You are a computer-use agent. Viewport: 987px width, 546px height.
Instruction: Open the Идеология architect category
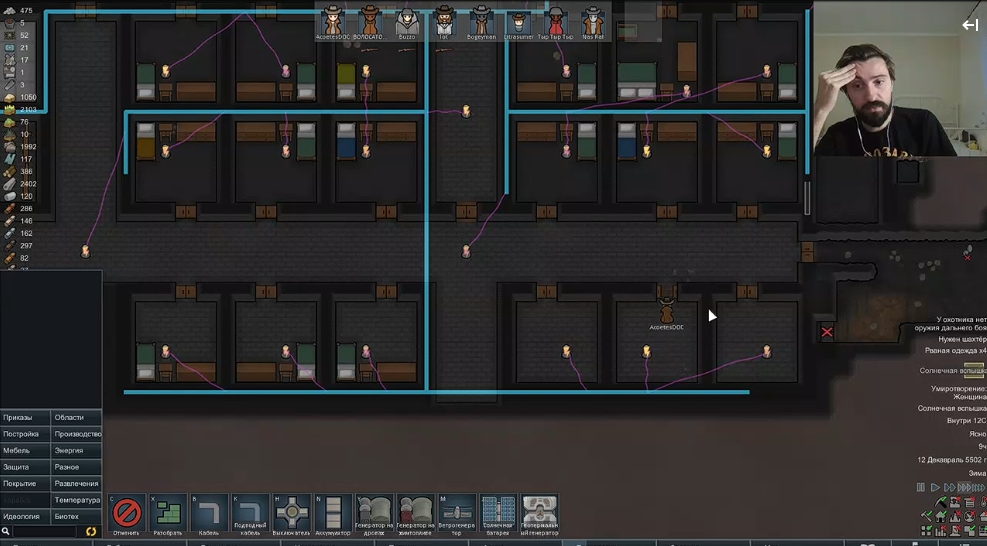click(25, 516)
